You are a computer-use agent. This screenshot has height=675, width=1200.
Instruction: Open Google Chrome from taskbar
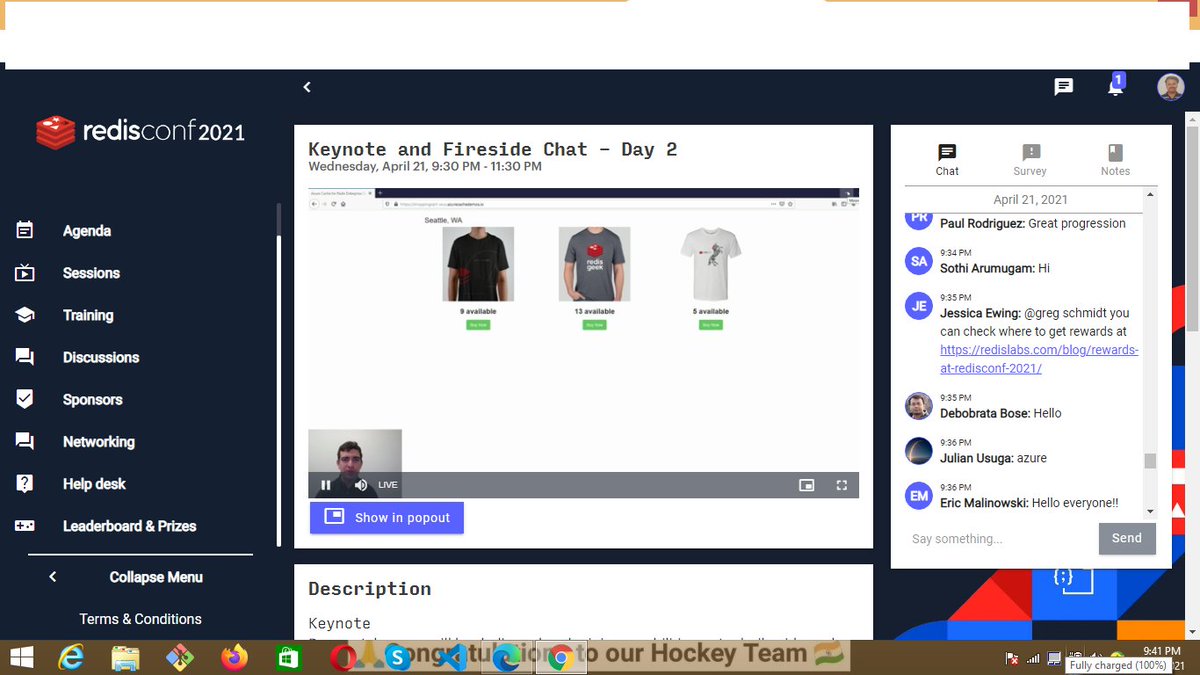tap(560, 657)
